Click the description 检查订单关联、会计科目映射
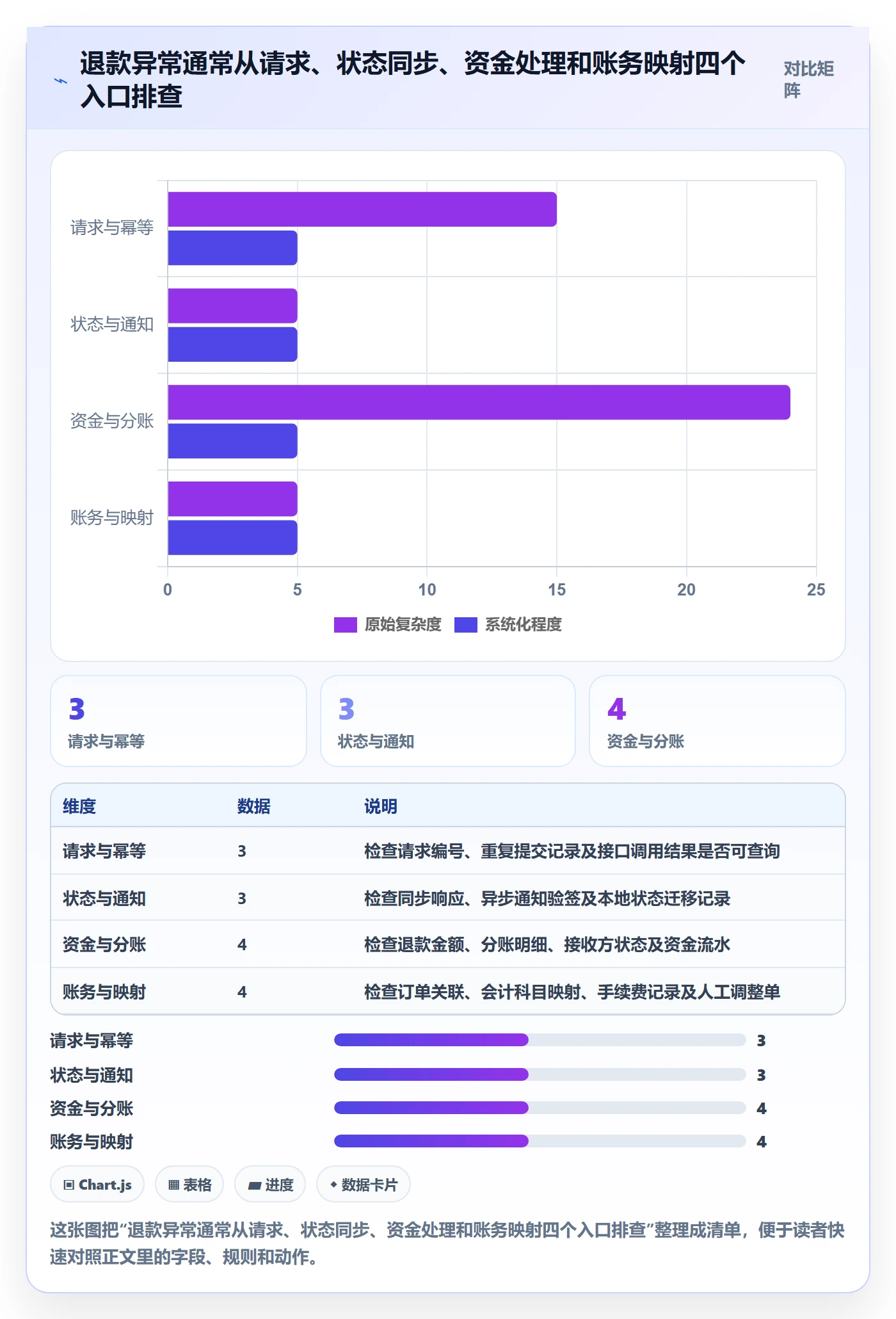Screen dimensions: 896x1319 [x=572, y=992]
